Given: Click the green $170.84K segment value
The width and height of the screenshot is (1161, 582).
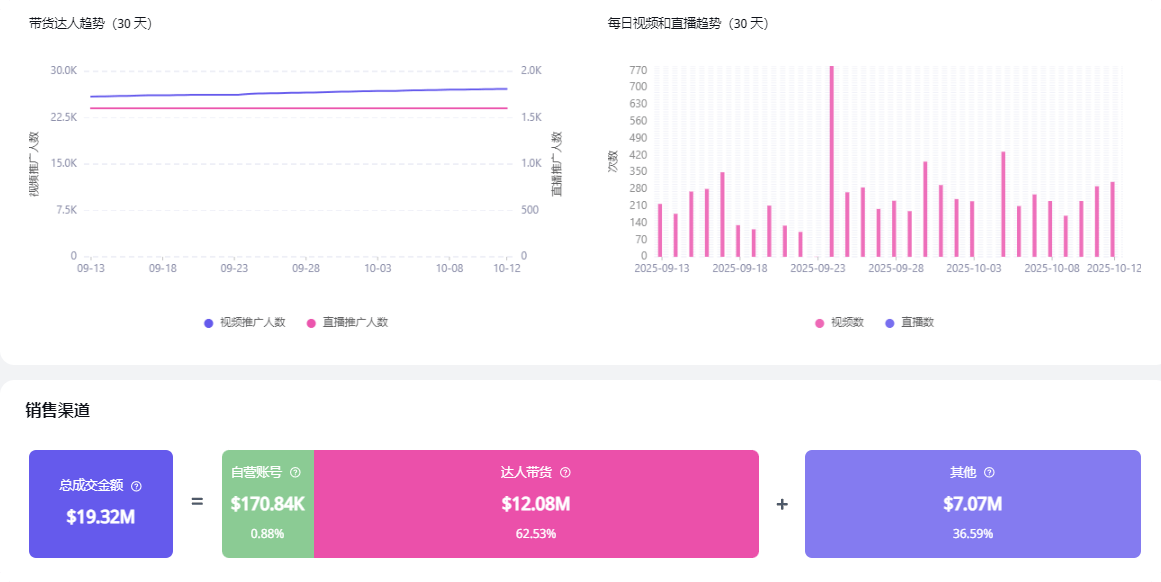Looking at the screenshot, I should [267, 504].
